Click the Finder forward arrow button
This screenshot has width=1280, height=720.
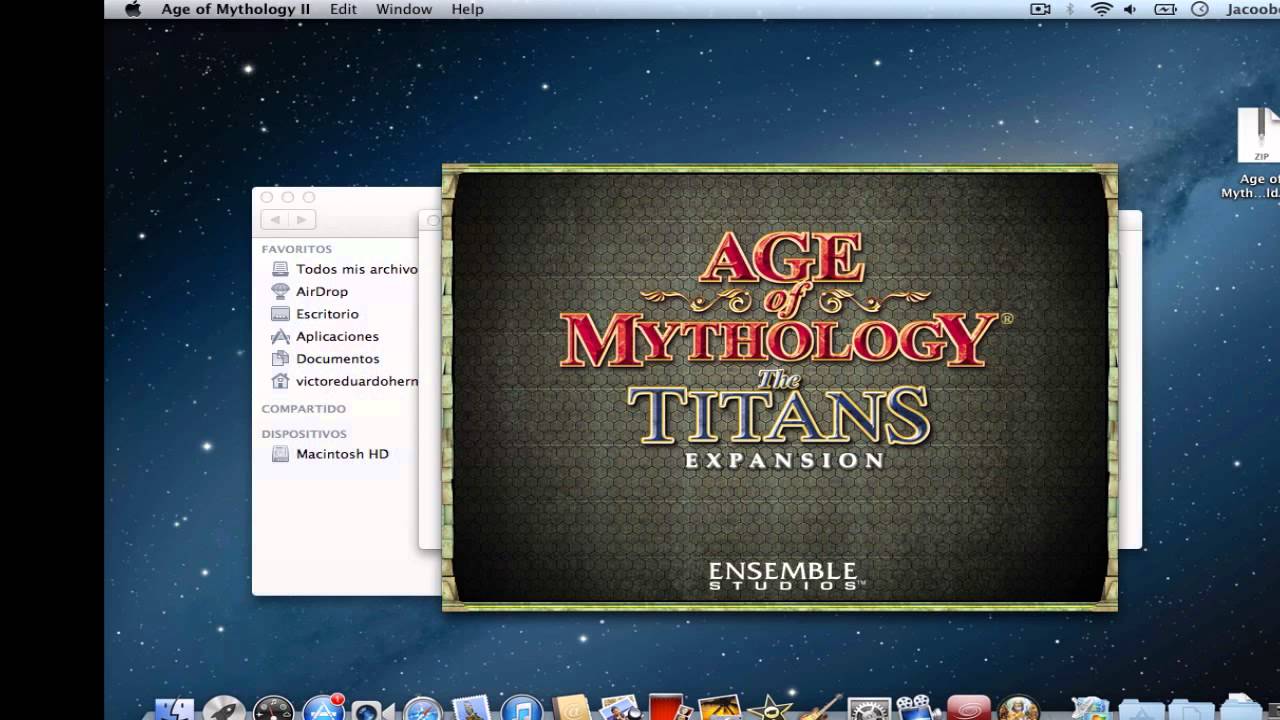tap(302, 219)
